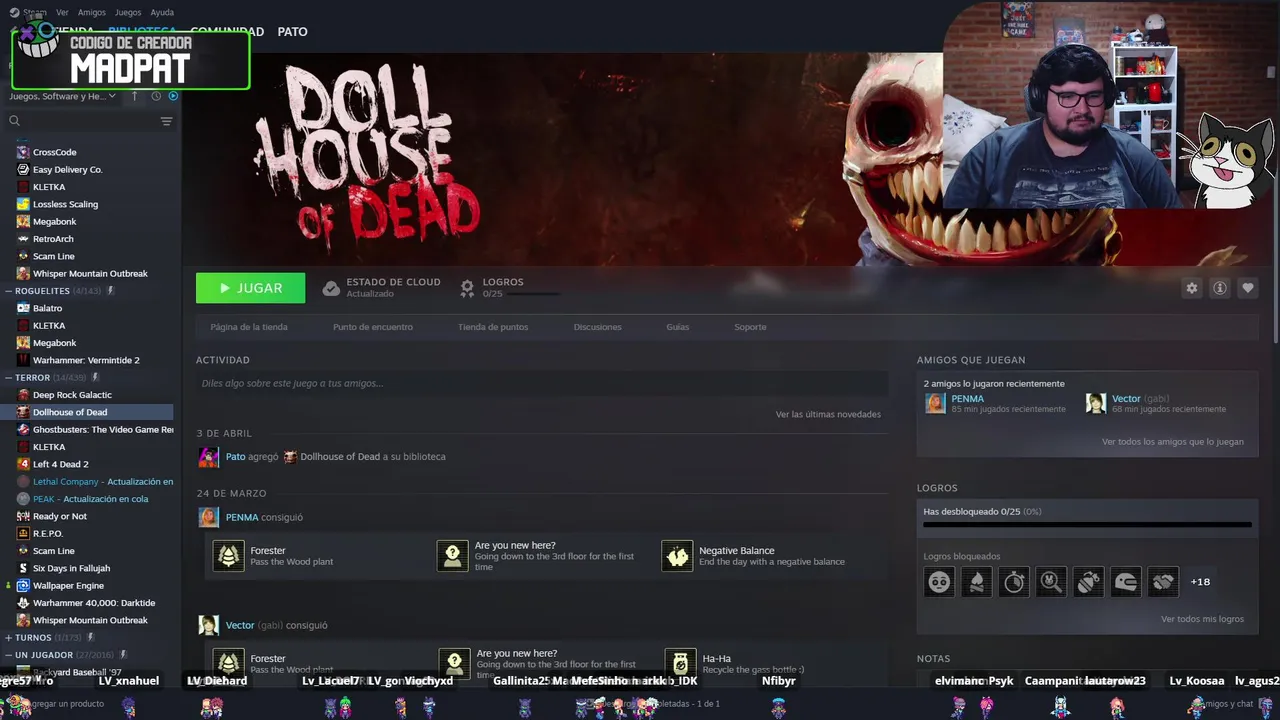The image size is (1280, 720).
Task: Open the library filter options icon
Action: [166, 121]
